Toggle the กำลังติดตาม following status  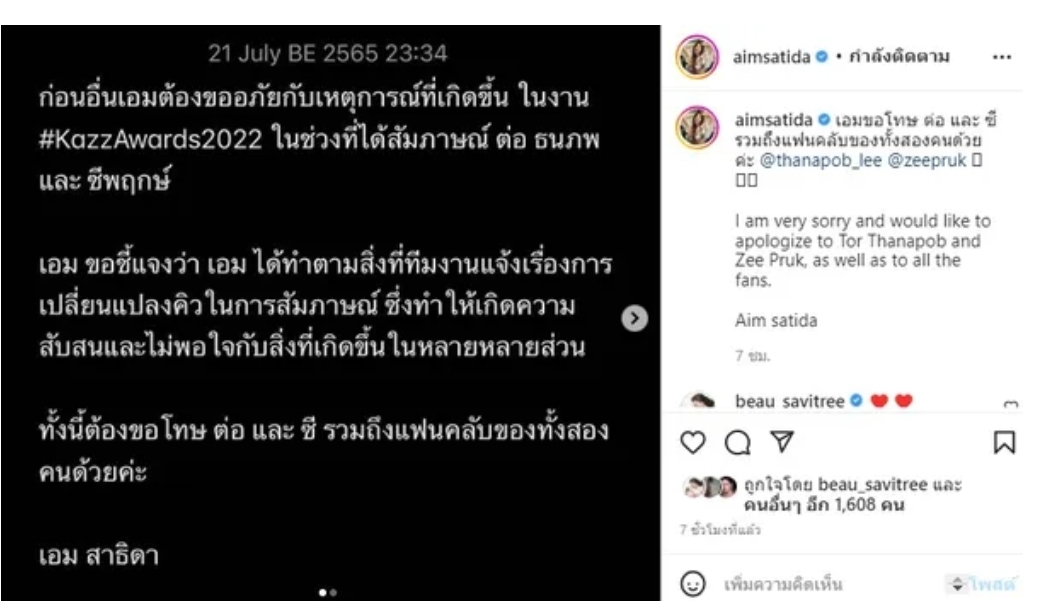point(899,56)
